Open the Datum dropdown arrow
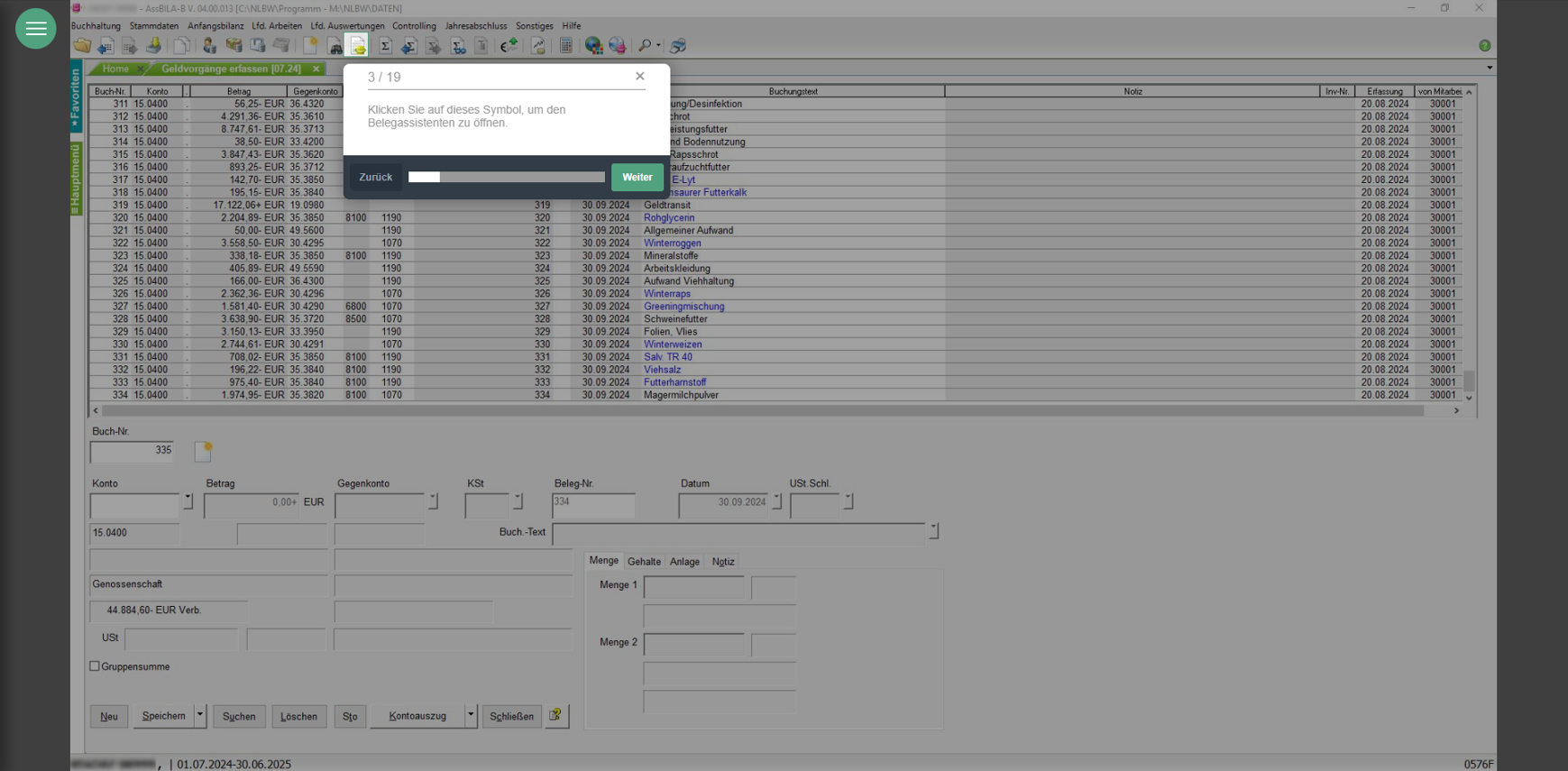Viewport: 1568px width, 771px height. (776, 500)
